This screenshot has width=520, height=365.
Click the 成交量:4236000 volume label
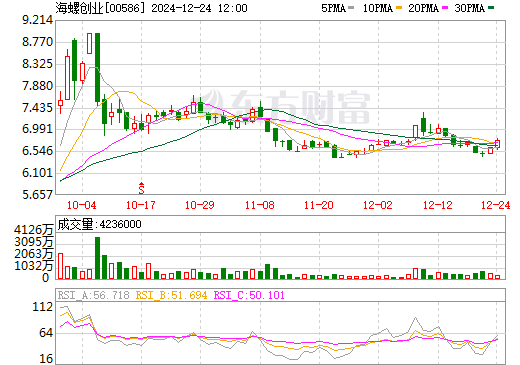[x=100, y=224]
